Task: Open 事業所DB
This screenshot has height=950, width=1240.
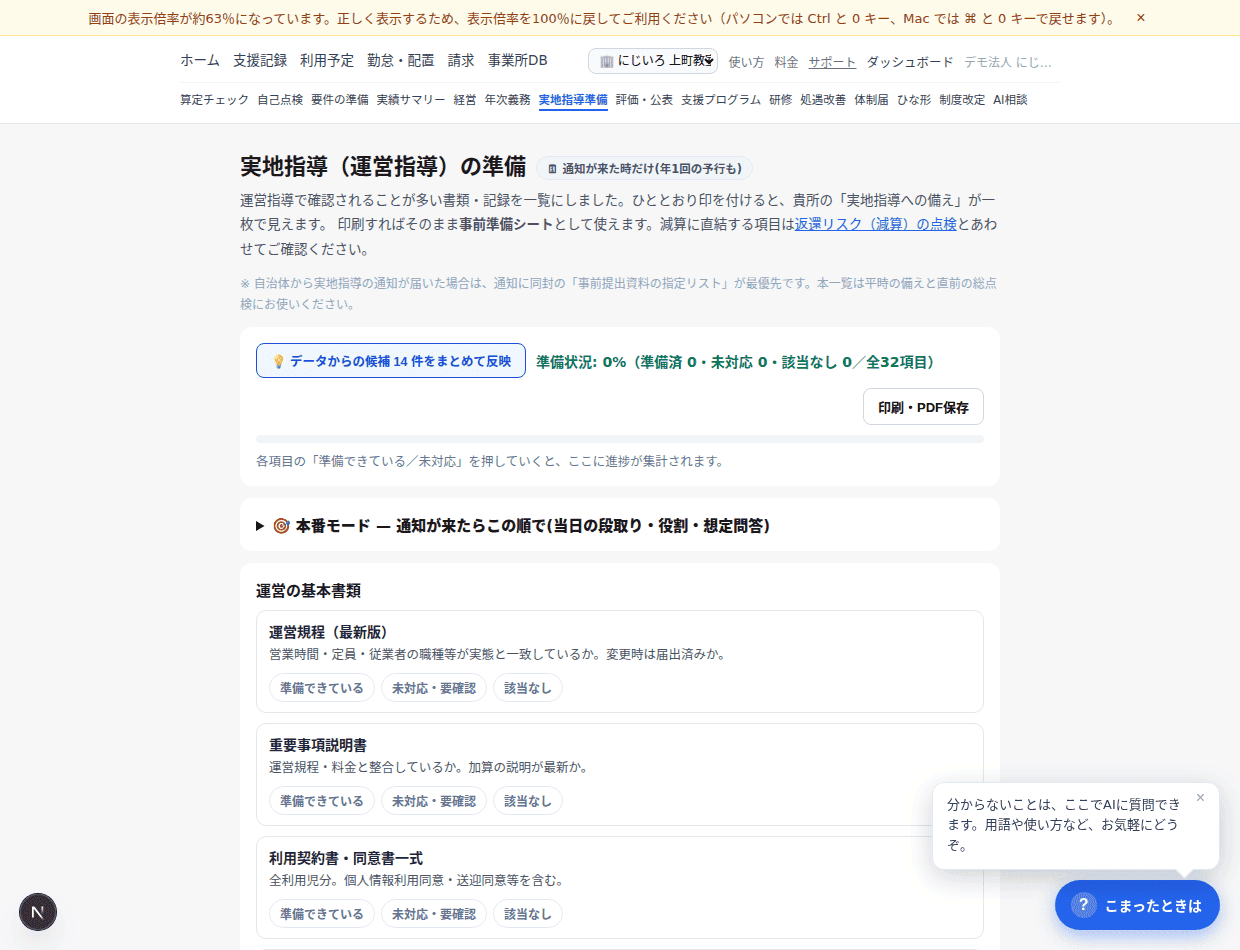Action: [518, 61]
